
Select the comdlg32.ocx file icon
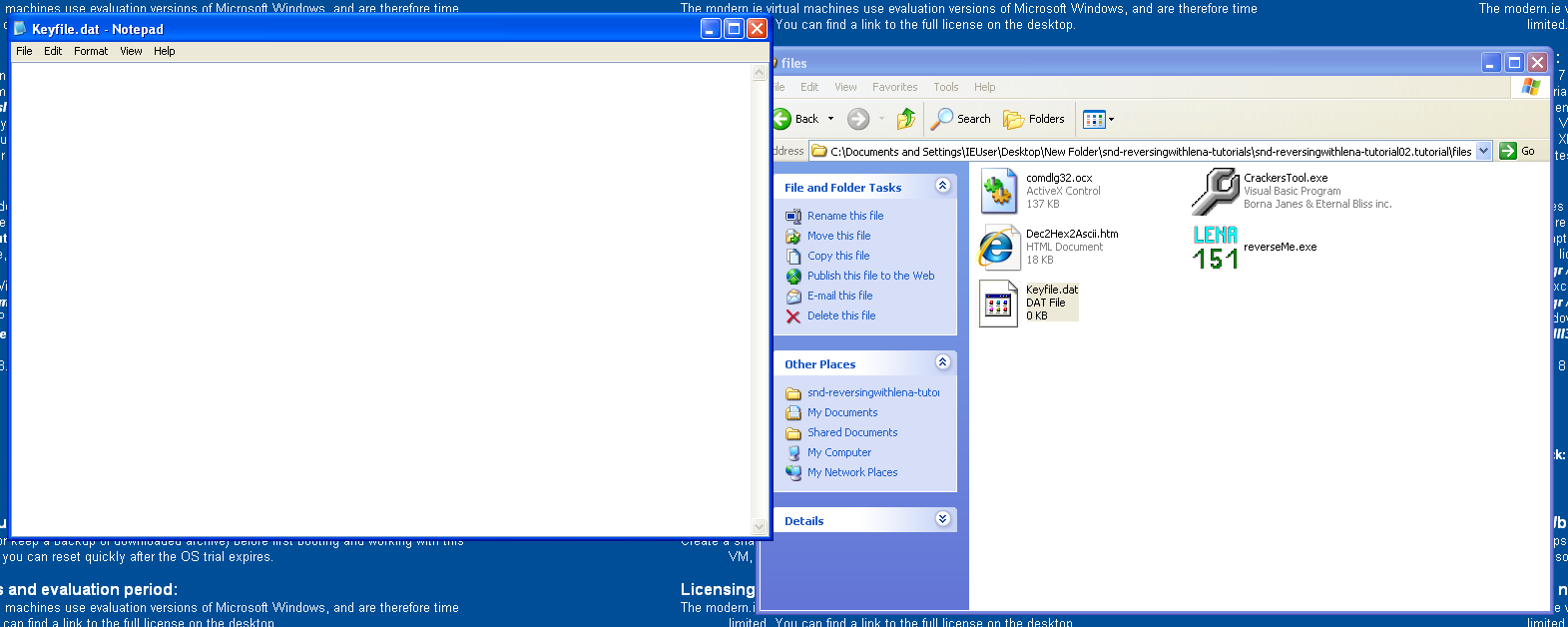[x=998, y=191]
